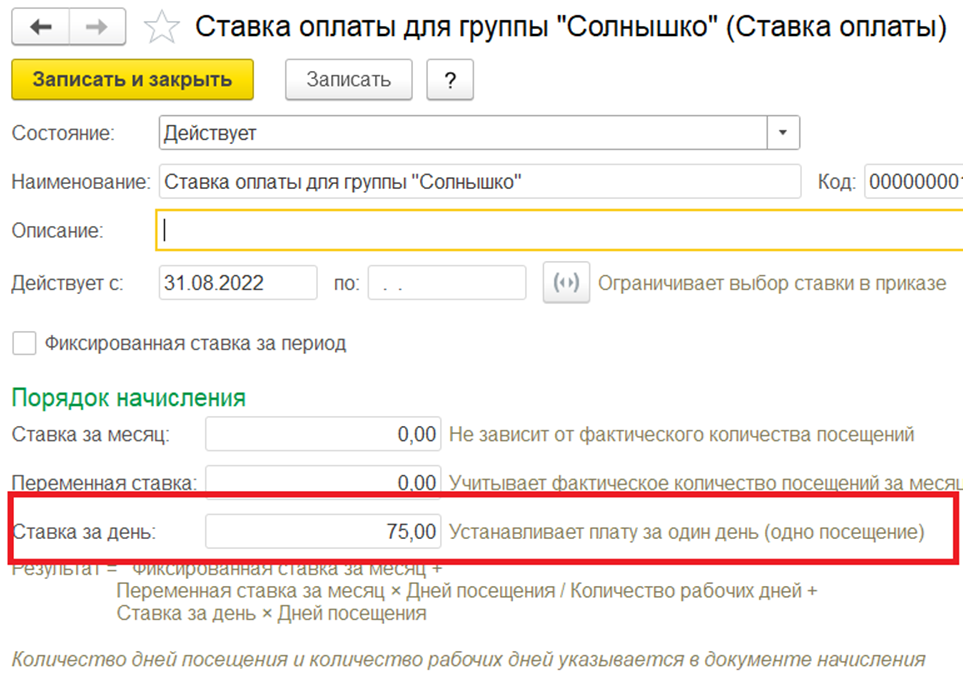Select the 'Состояние' field showing 'Действует'
The height and width of the screenshot is (675, 963).
463,133
